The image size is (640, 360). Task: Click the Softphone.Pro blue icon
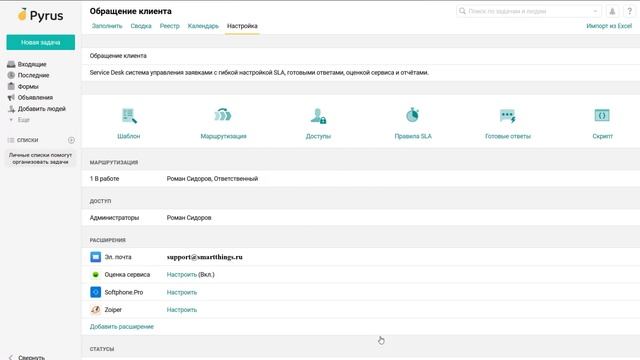tap(96, 292)
